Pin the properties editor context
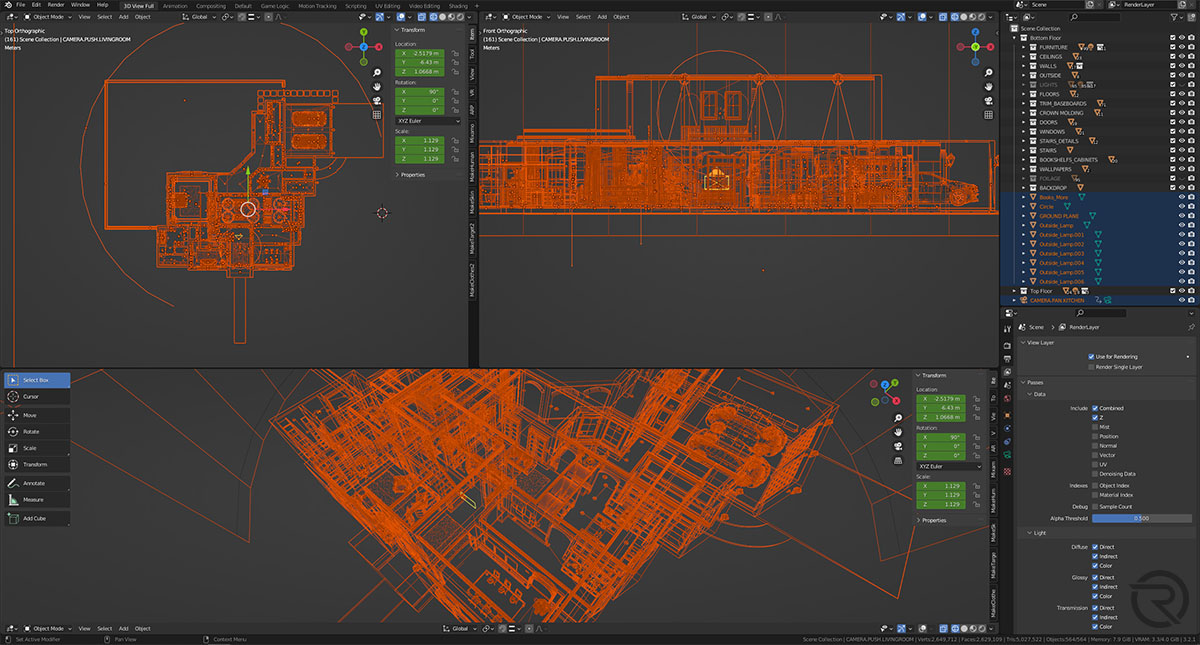The height and width of the screenshot is (645, 1200). tap(1191, 327)
